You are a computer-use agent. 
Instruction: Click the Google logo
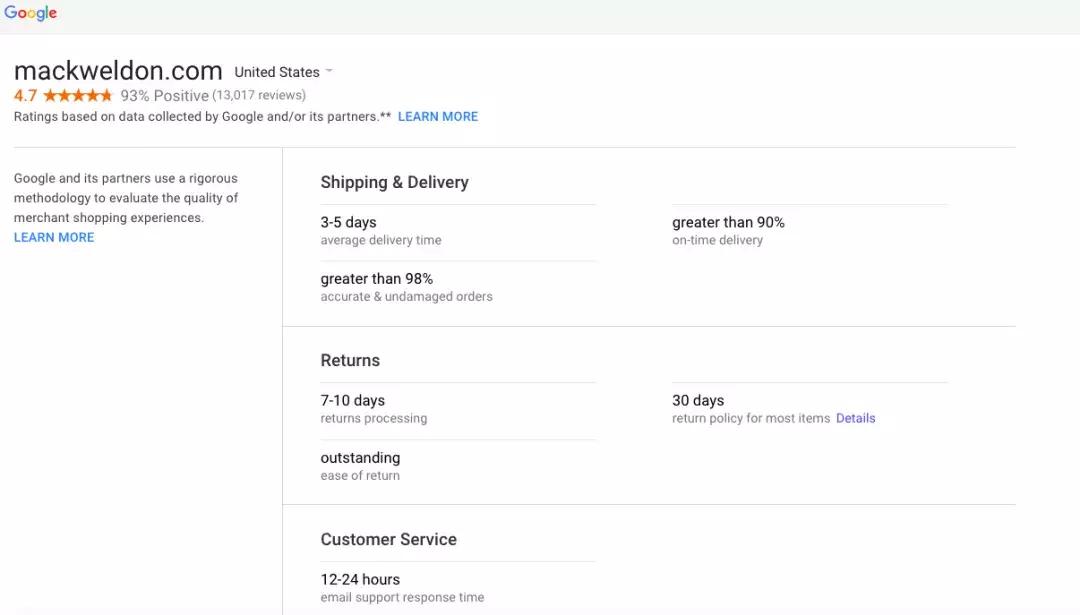[x=31, y=14]
